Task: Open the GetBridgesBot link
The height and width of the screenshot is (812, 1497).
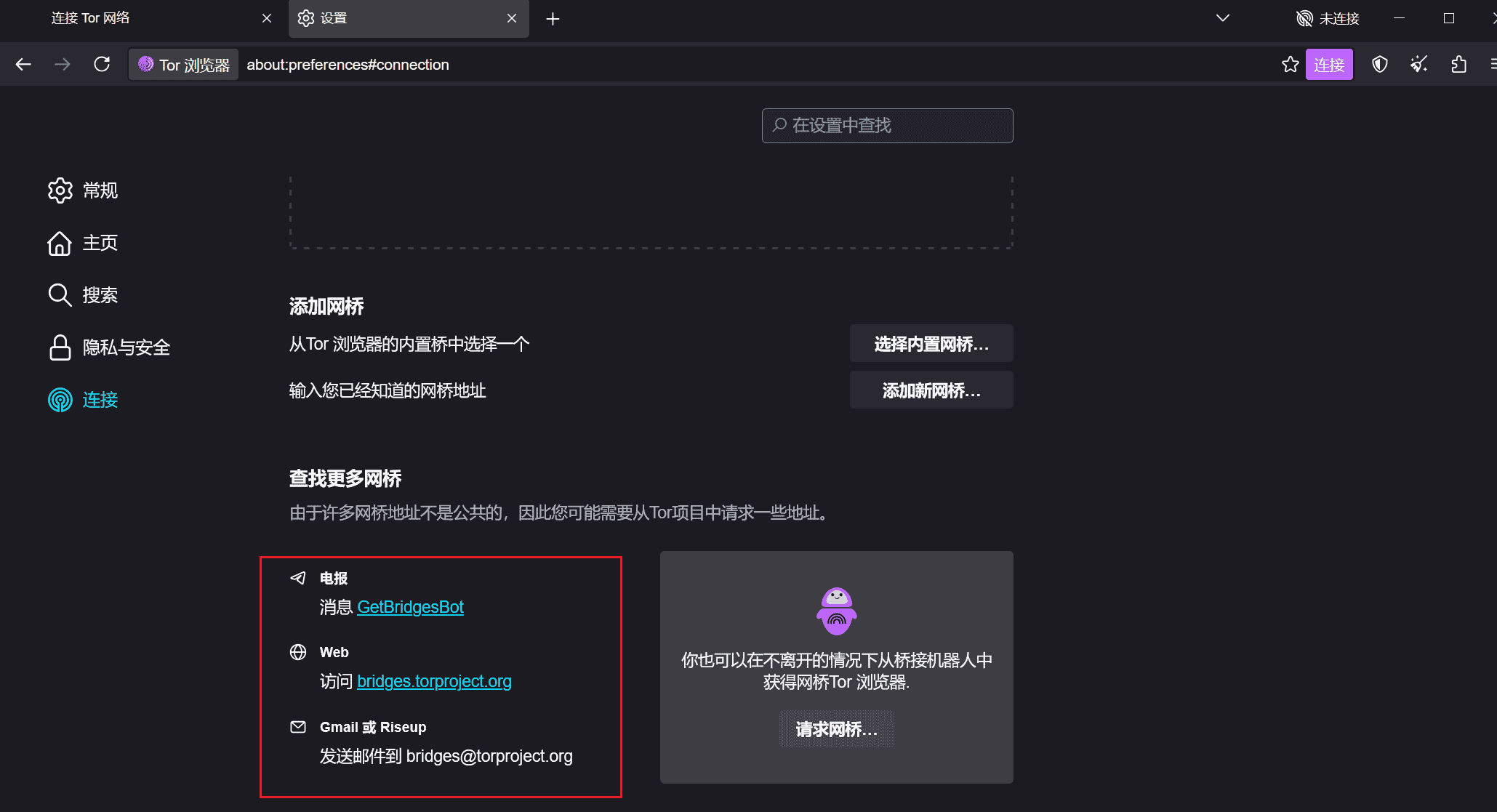Action: [410, 607]
